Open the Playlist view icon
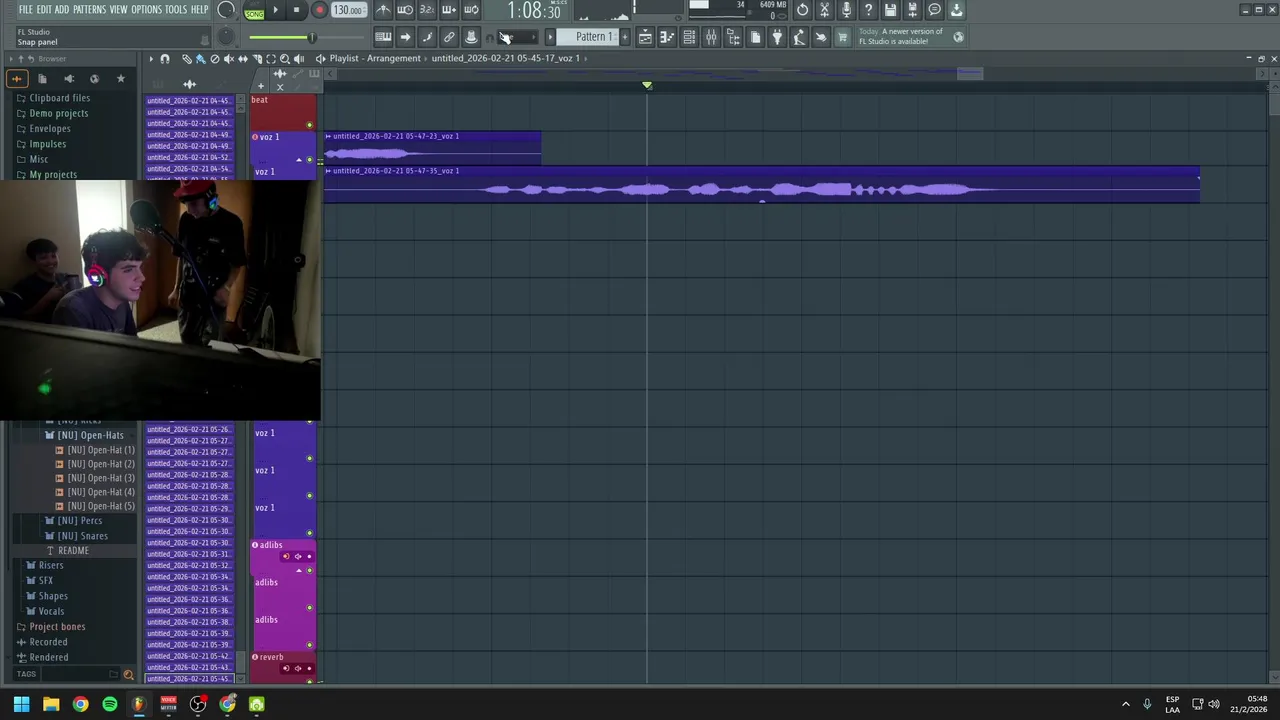This screenshot has width=1280, height=720. click(645, 37)
